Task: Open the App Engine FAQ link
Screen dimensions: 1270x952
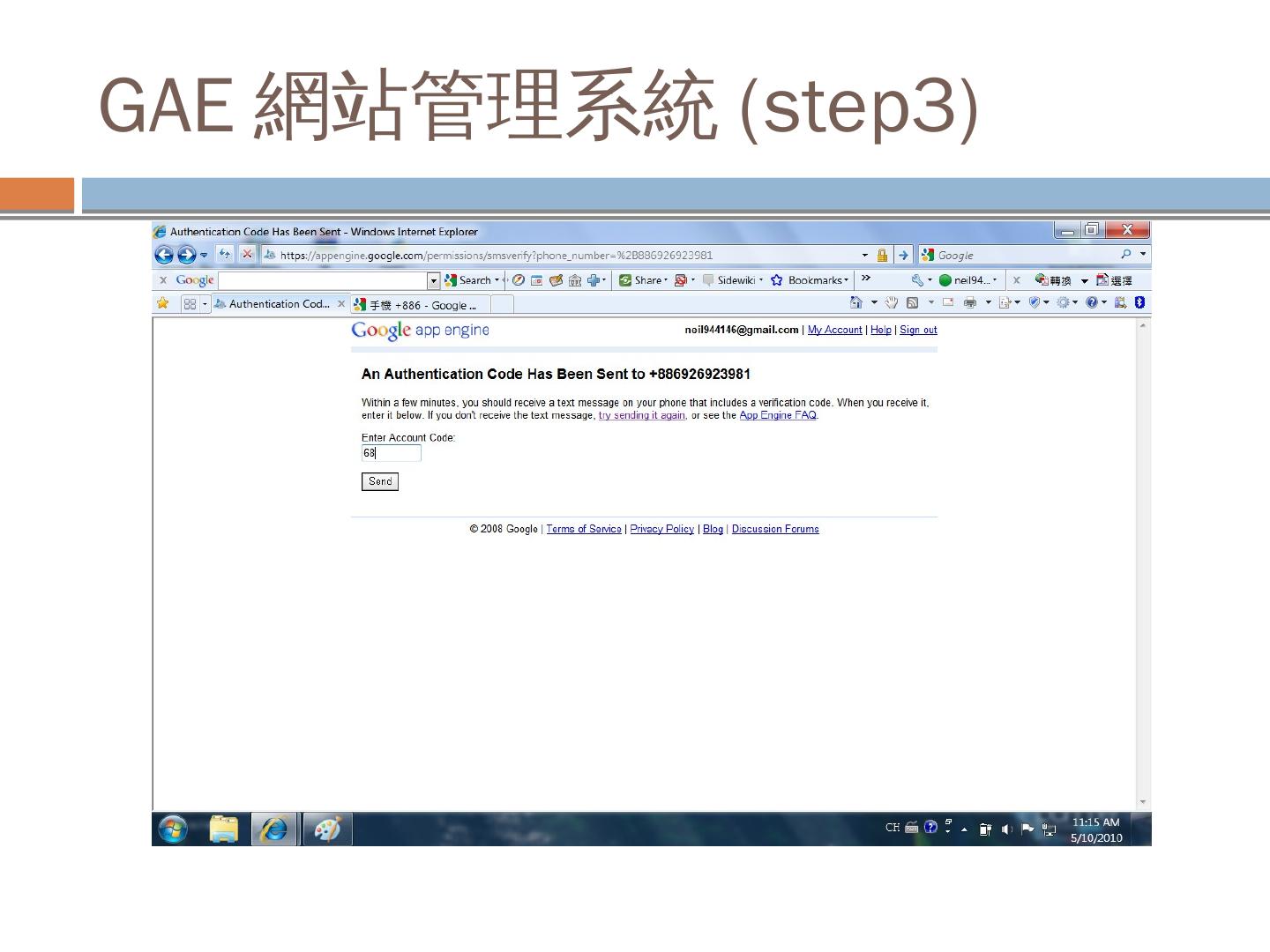Action: click(x=778, y=415)
